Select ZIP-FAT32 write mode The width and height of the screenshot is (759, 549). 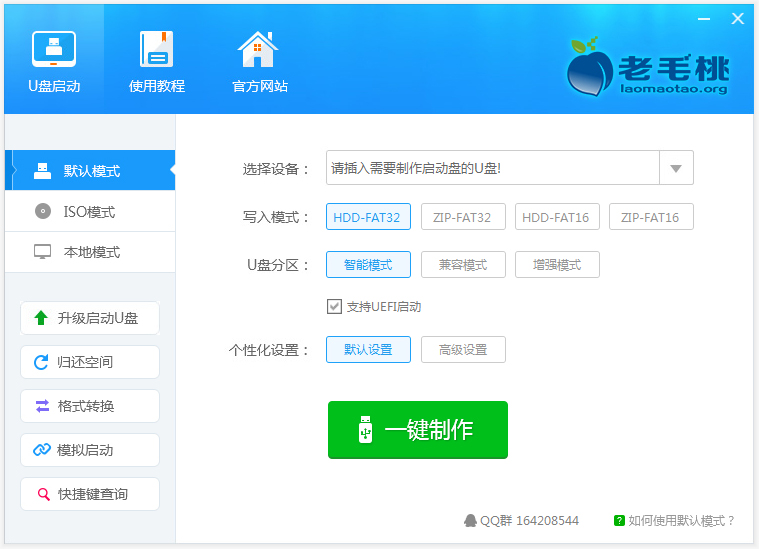coord(462,217)
